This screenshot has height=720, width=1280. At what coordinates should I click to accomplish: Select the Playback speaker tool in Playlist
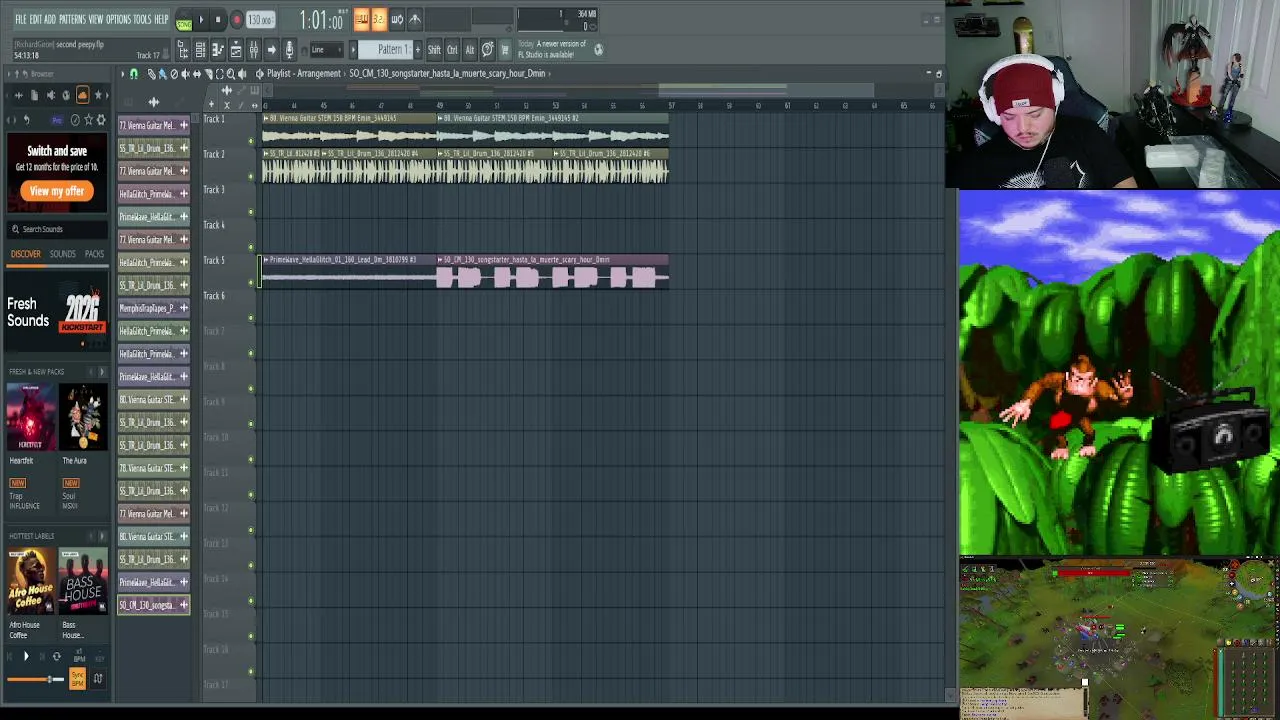(242, 74)
